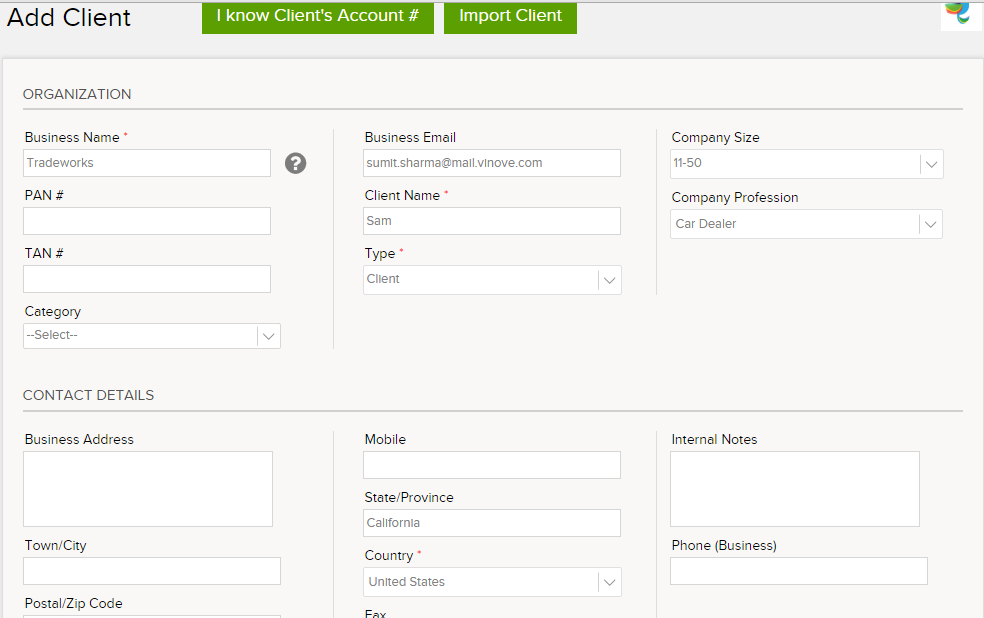984x618 pixels.
Task: Expand the Company Profession dropdown
Action: point(806,224)
